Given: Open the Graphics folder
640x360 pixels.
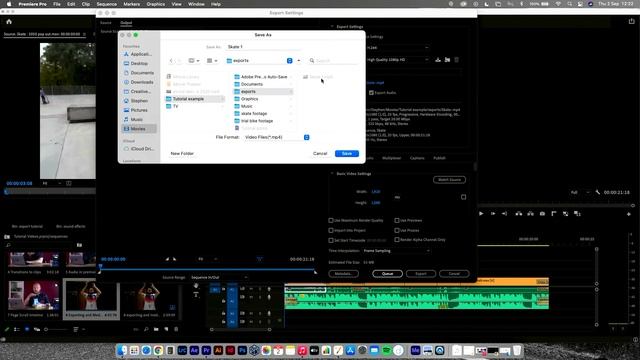Looking at the screenshot, I should click(263, 99).
